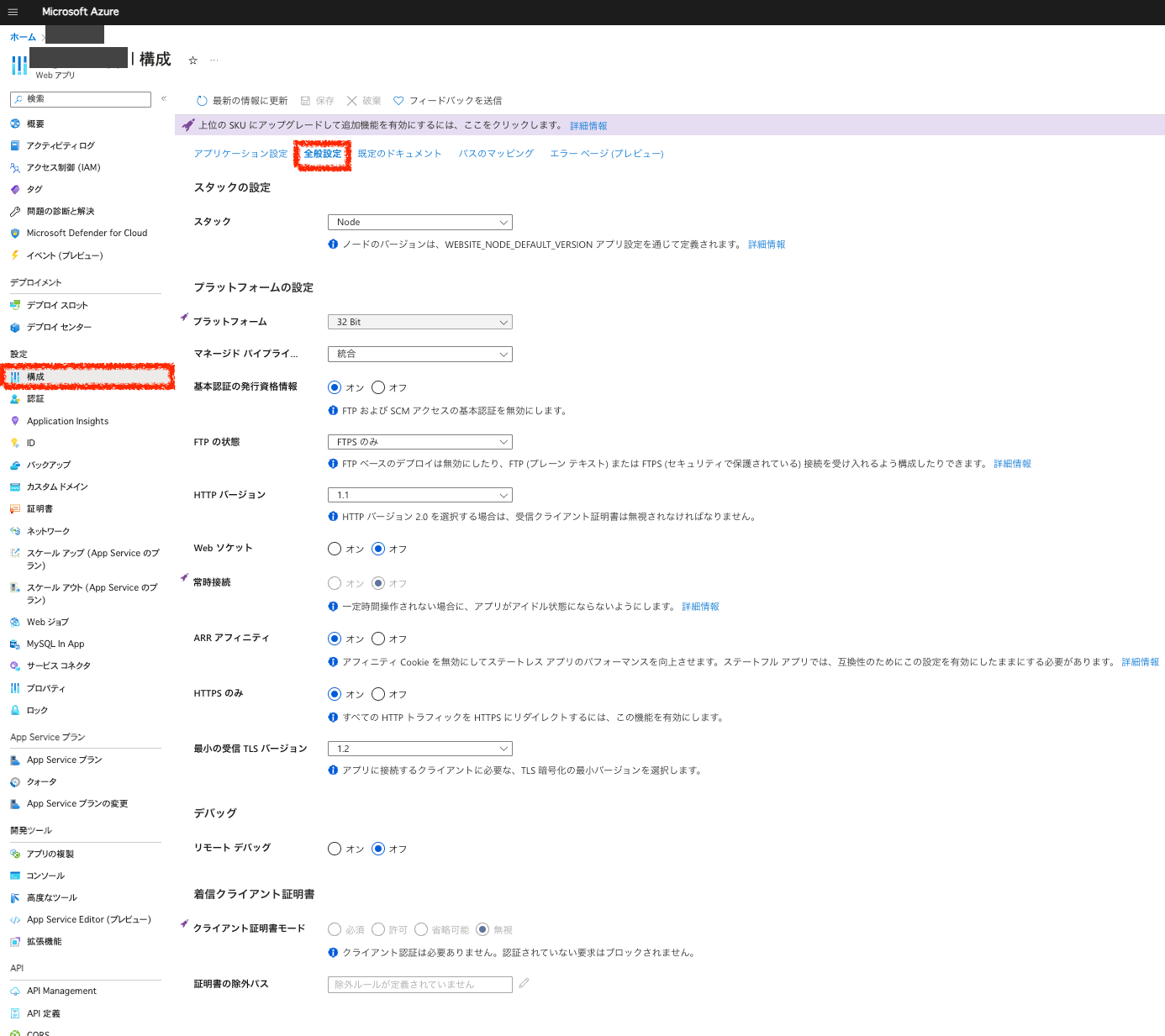Turn basic auth publishing credentials Off
Screen dimensions: 1165x1036
(x=378, y=387)
